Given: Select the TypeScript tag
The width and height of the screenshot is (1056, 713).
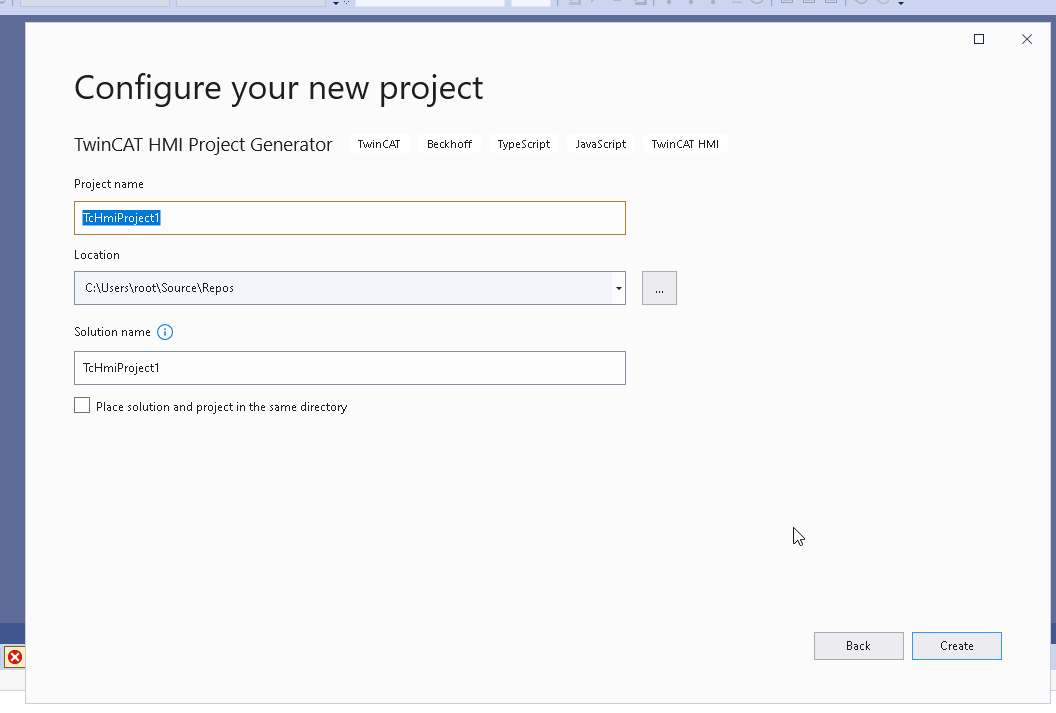Looking at the screenshot, I should [x=523, y=144].
